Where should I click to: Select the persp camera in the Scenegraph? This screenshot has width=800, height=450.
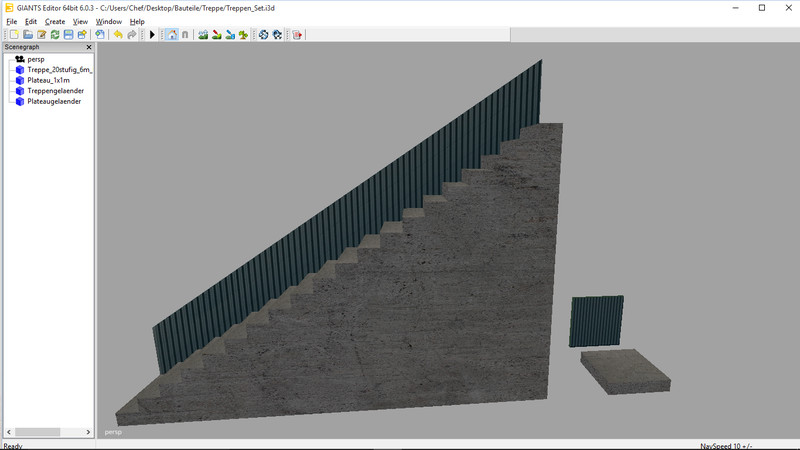click(x=36, y=59)
